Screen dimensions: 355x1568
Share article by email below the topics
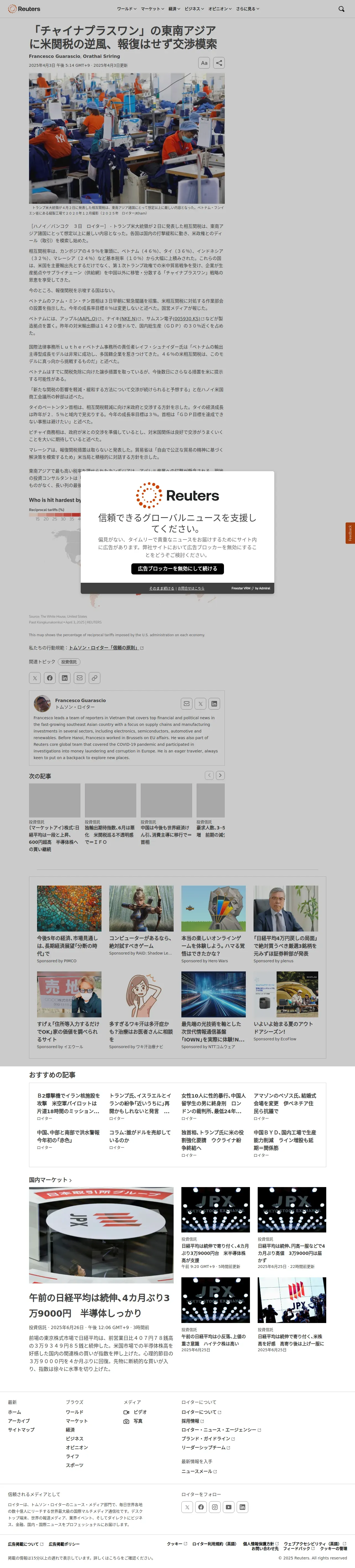tap(80, 677)
